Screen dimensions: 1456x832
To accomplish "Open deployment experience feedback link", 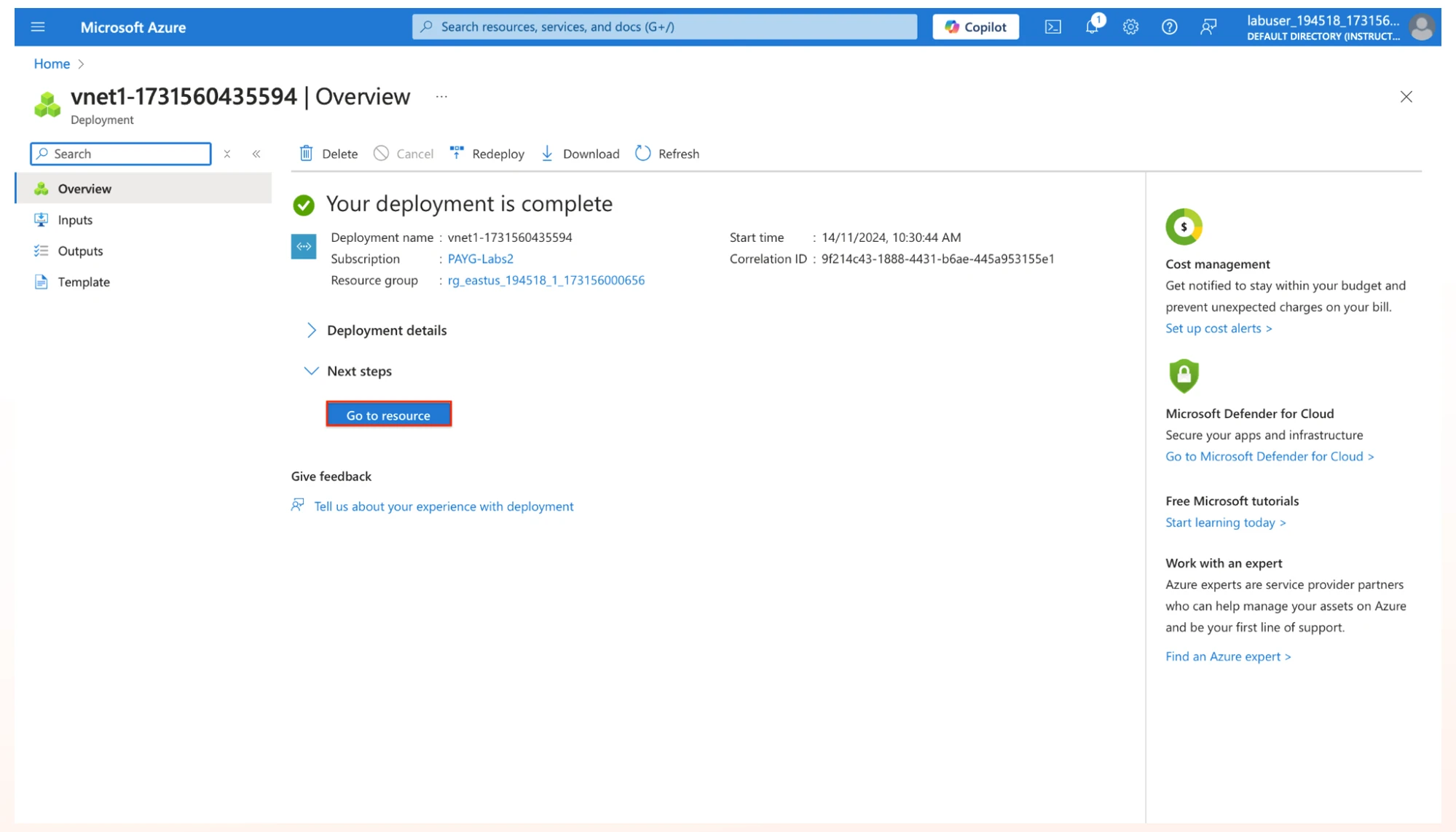I will [x=444, y=506].
